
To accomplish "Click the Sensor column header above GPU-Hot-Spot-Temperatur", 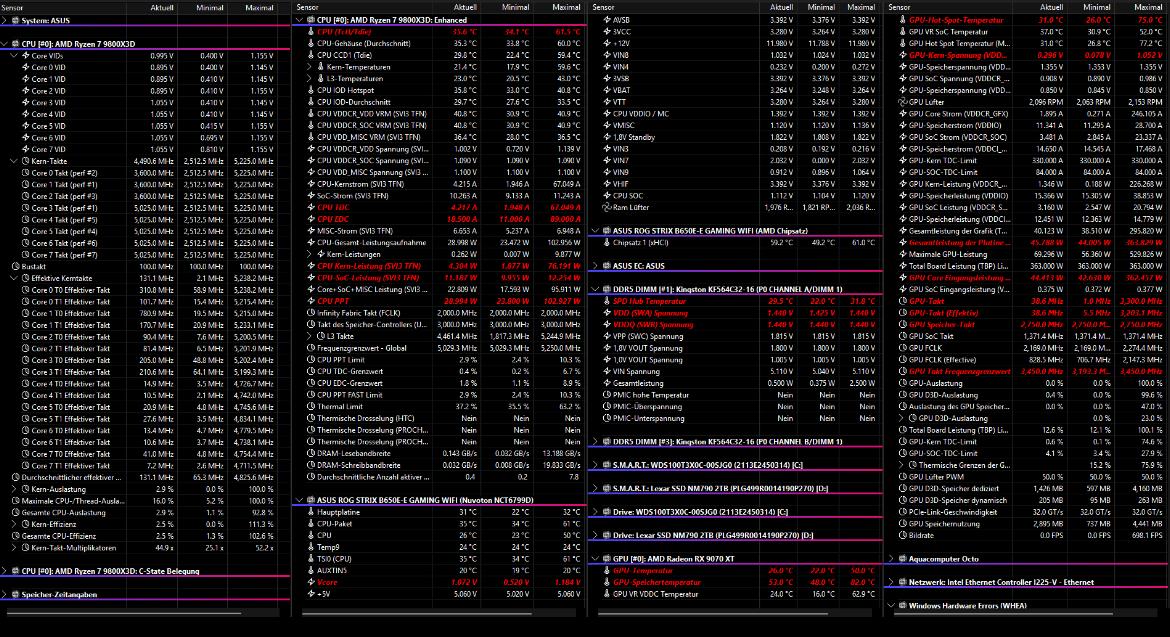I will (899, 7).
